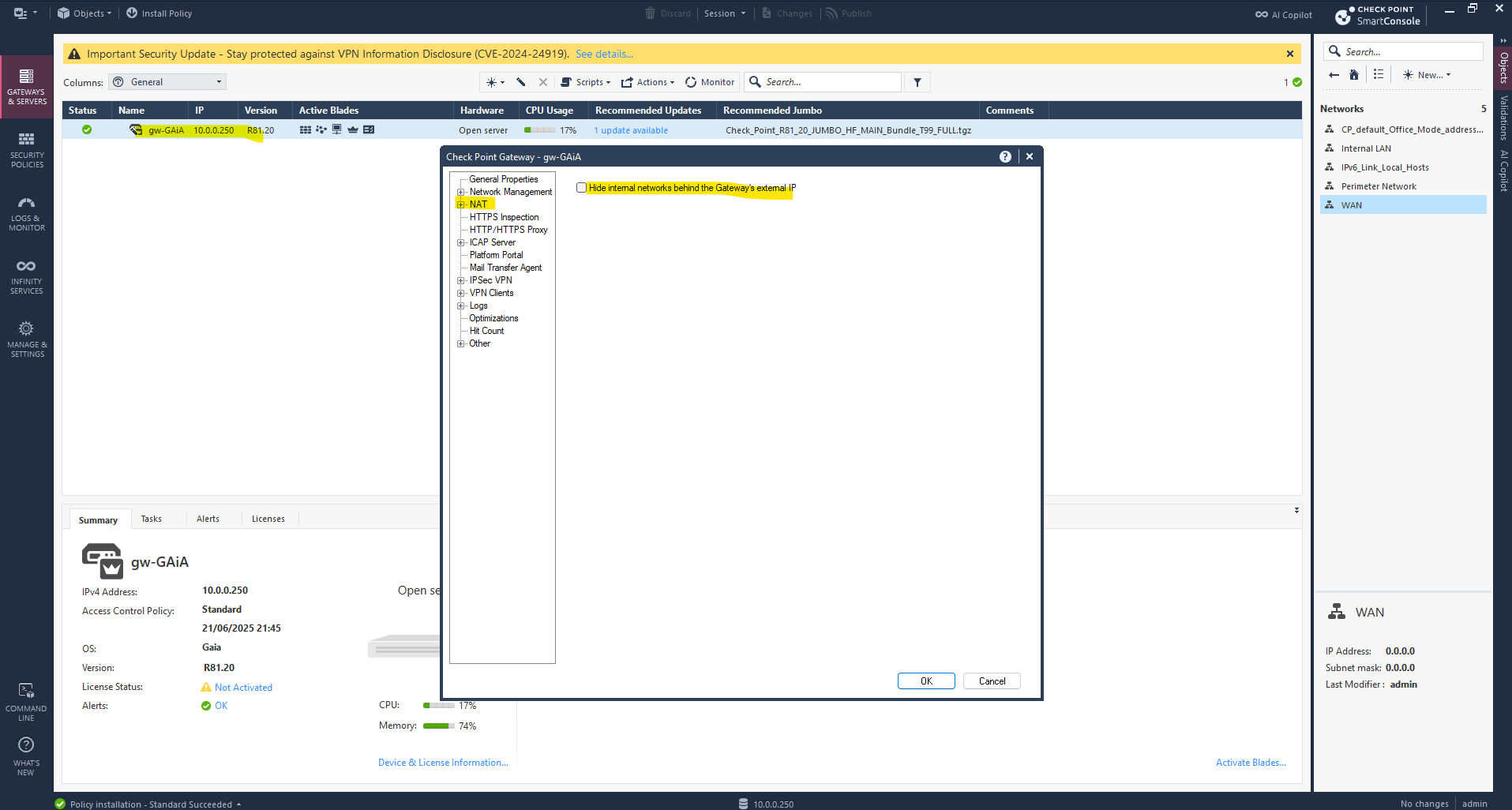Image resolution: width=1512 pixels, height=810 pixels.
Task: Open the Columns General dropdown
Action: point(167,82)
